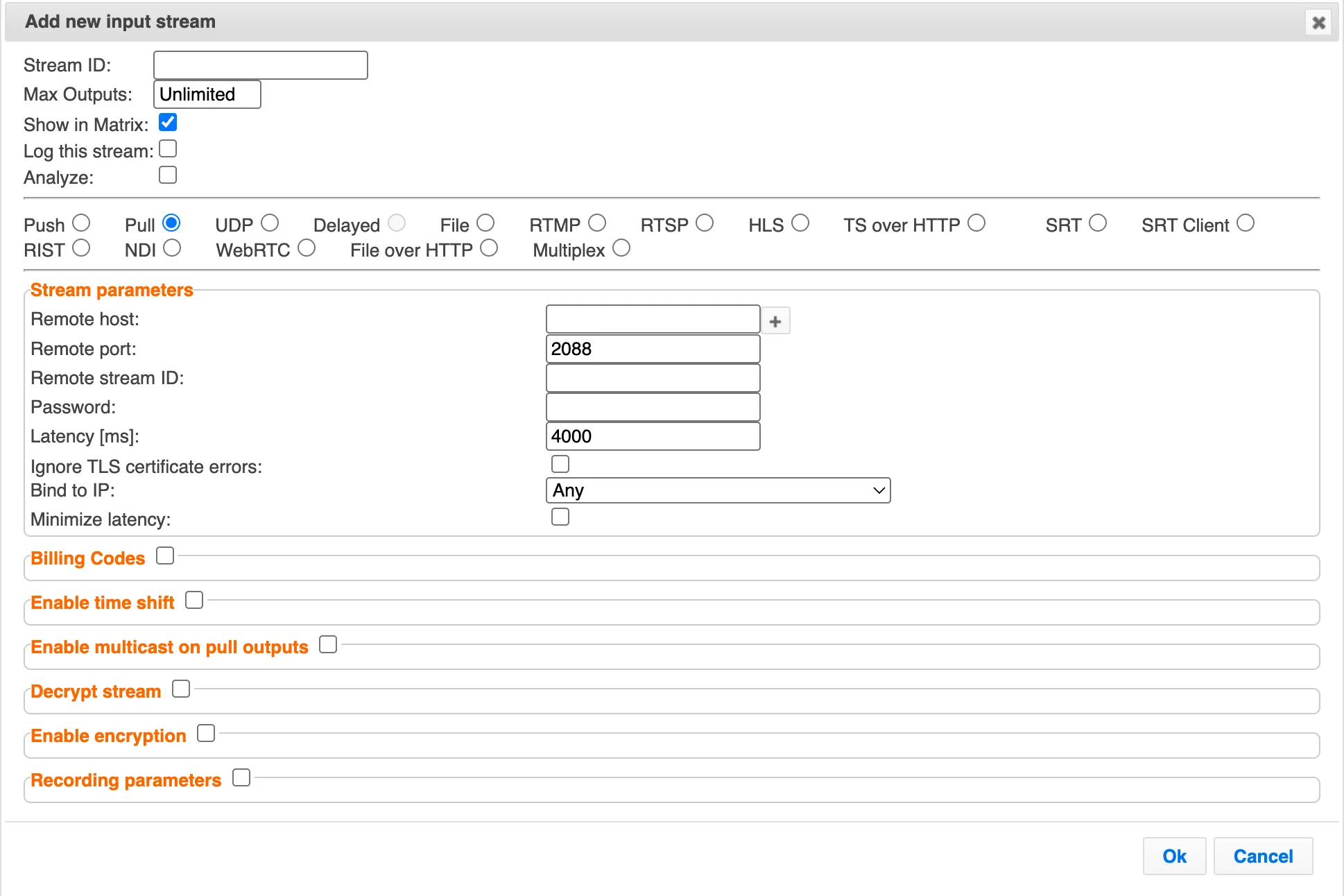Enable multicast on pull outputs checkbox
The width and height of the screenshot is (1344, 896).
pyautogui.click(x=328, y=644)
